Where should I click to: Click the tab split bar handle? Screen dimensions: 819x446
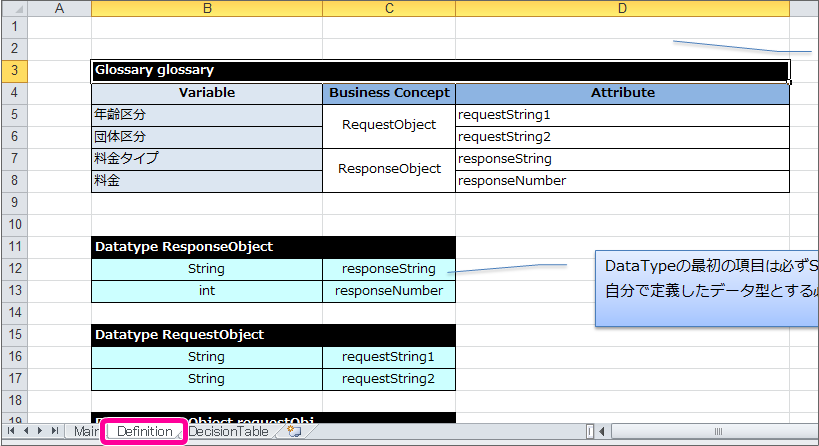(591, 431)
